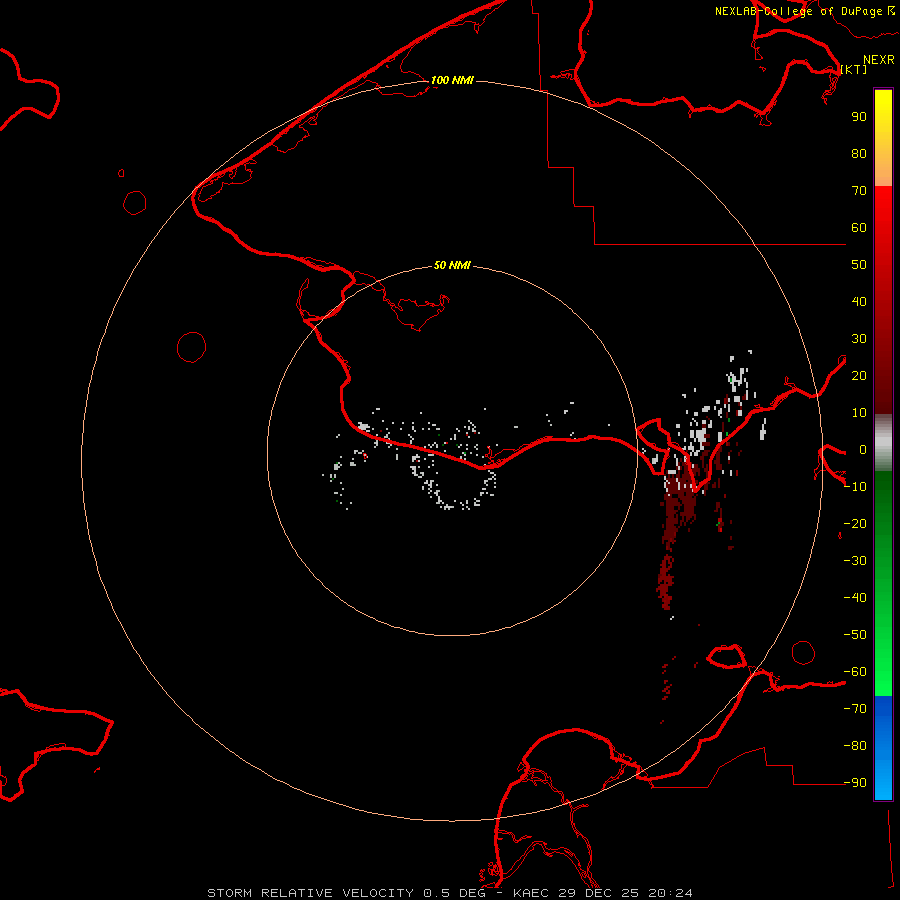
Task: Click the 70 value on the velocity scale
Action: [859, 191]
